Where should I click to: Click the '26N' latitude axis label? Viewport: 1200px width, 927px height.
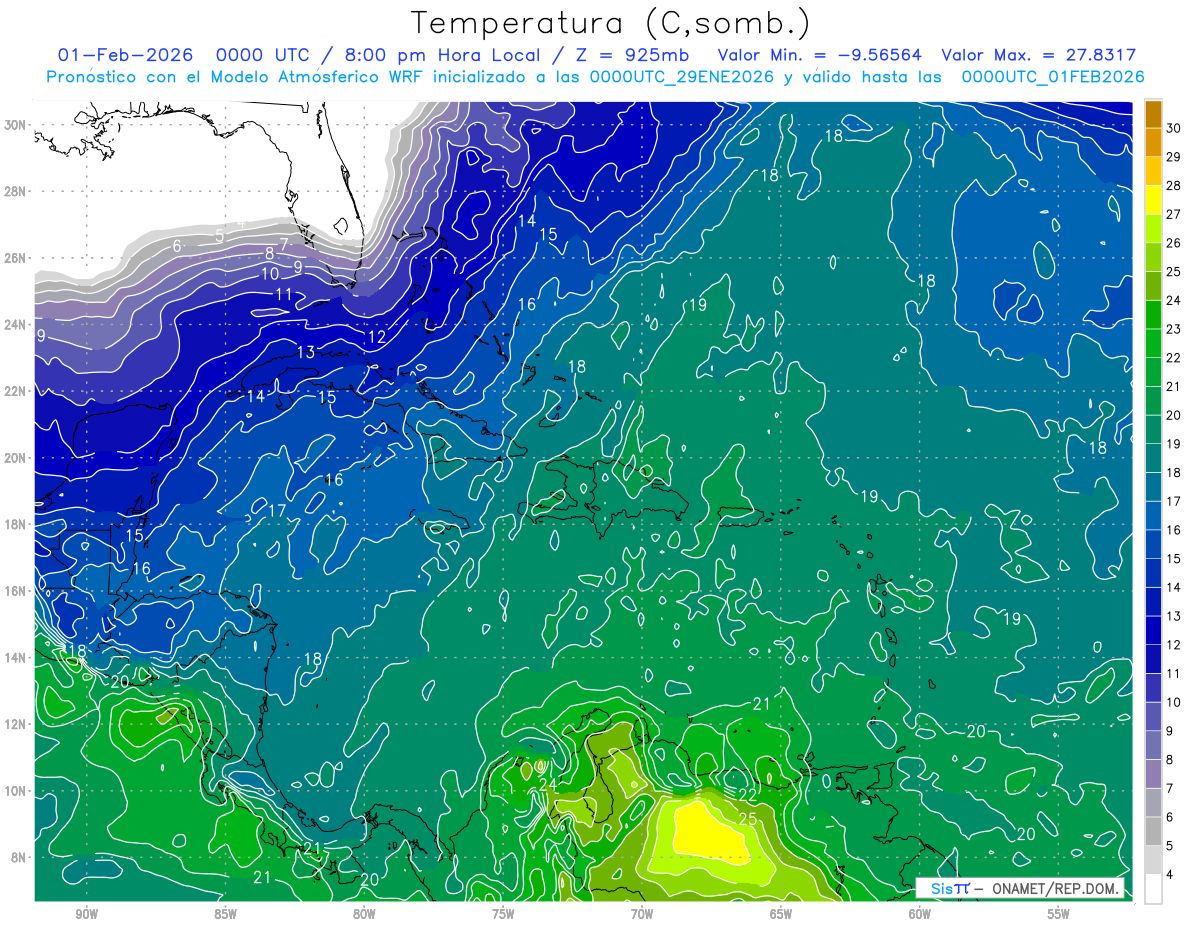click(x=17, y=258)
